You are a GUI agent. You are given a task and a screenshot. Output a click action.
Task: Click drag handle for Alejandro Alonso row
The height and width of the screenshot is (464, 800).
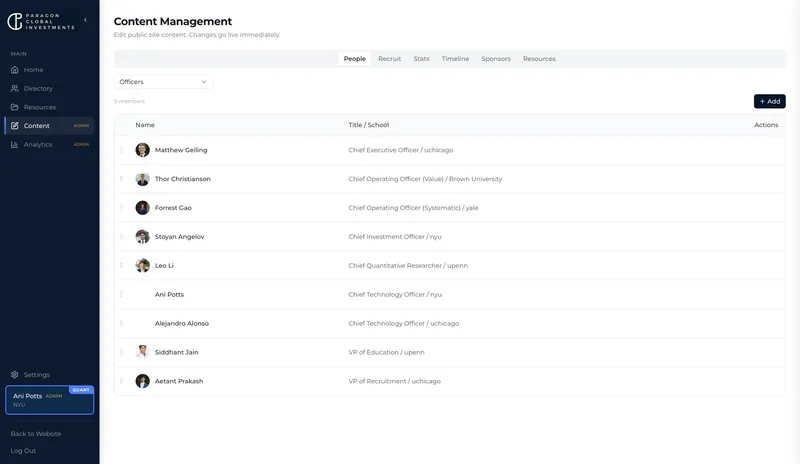[x=121, y=323]
